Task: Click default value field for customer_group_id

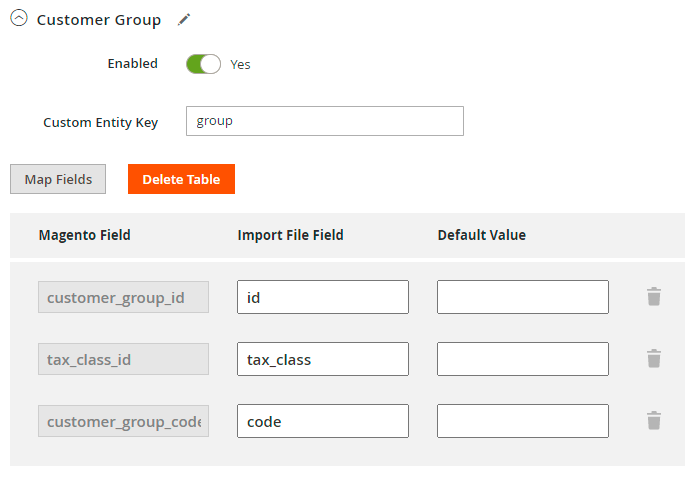Action: (x=522, y=297)
